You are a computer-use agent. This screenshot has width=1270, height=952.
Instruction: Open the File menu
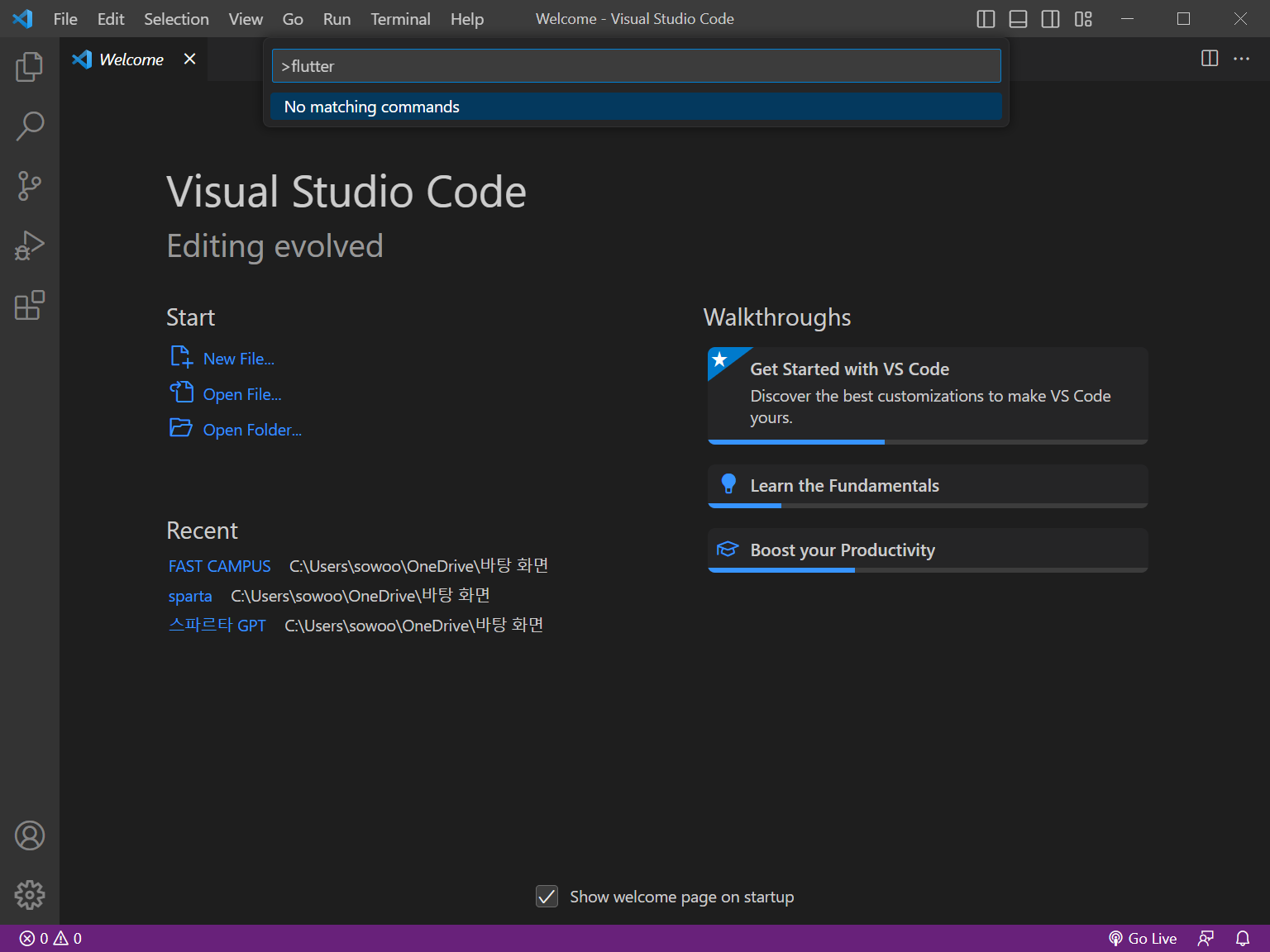[65, 19]
